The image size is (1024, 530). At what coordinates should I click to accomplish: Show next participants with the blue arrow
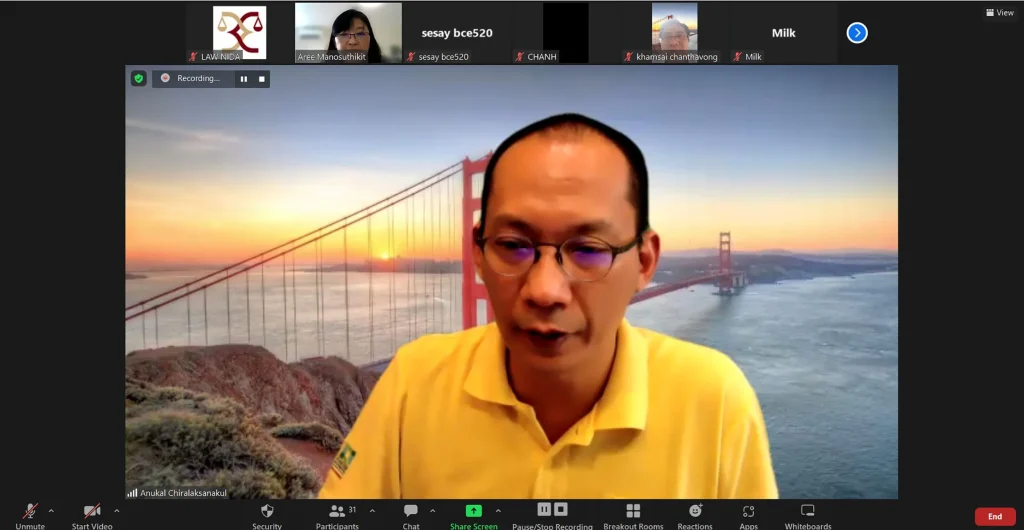tap(857, 33)
